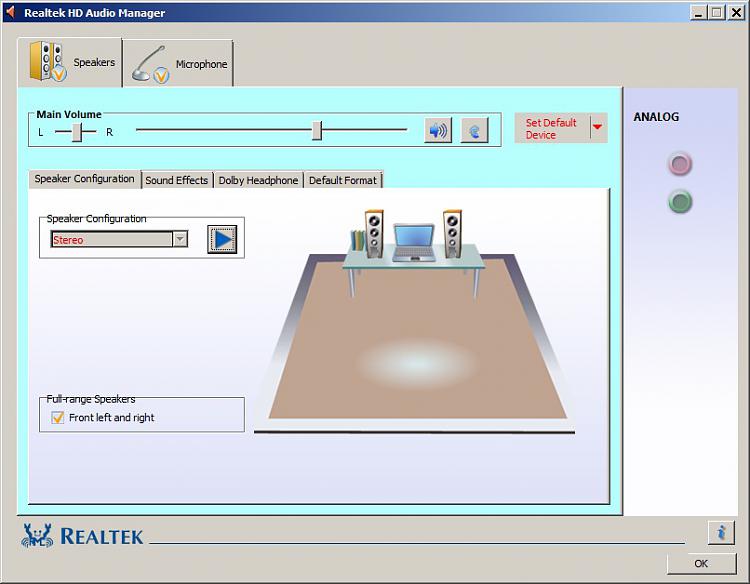
Task: Open the Dolby Headphone tab
Action: (x=258, y=180)
